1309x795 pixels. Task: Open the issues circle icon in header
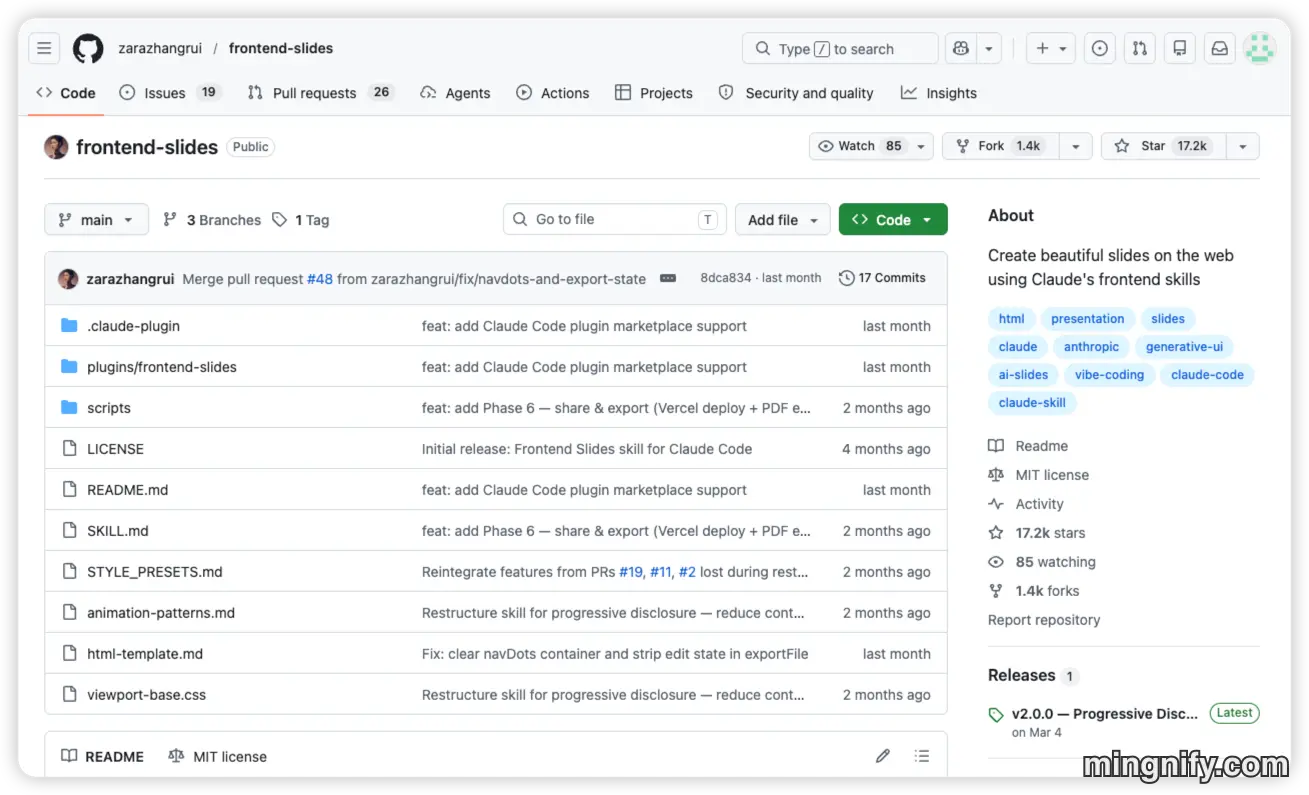1100,48
